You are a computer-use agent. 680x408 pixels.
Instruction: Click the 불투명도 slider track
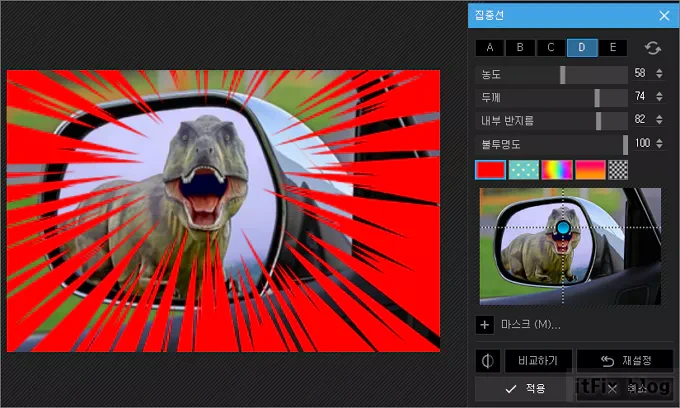(551, 144)
